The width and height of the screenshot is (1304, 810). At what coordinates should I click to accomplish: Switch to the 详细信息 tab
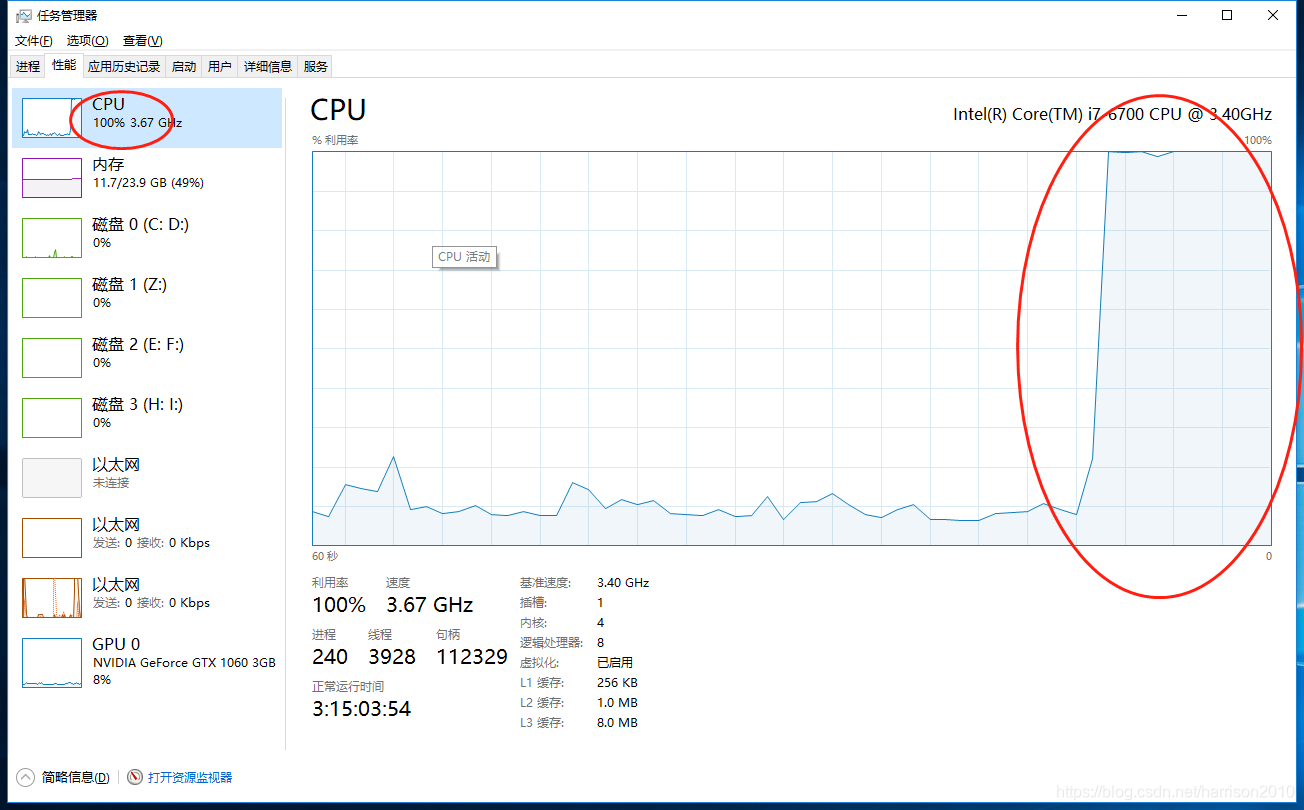coord(268,67)
